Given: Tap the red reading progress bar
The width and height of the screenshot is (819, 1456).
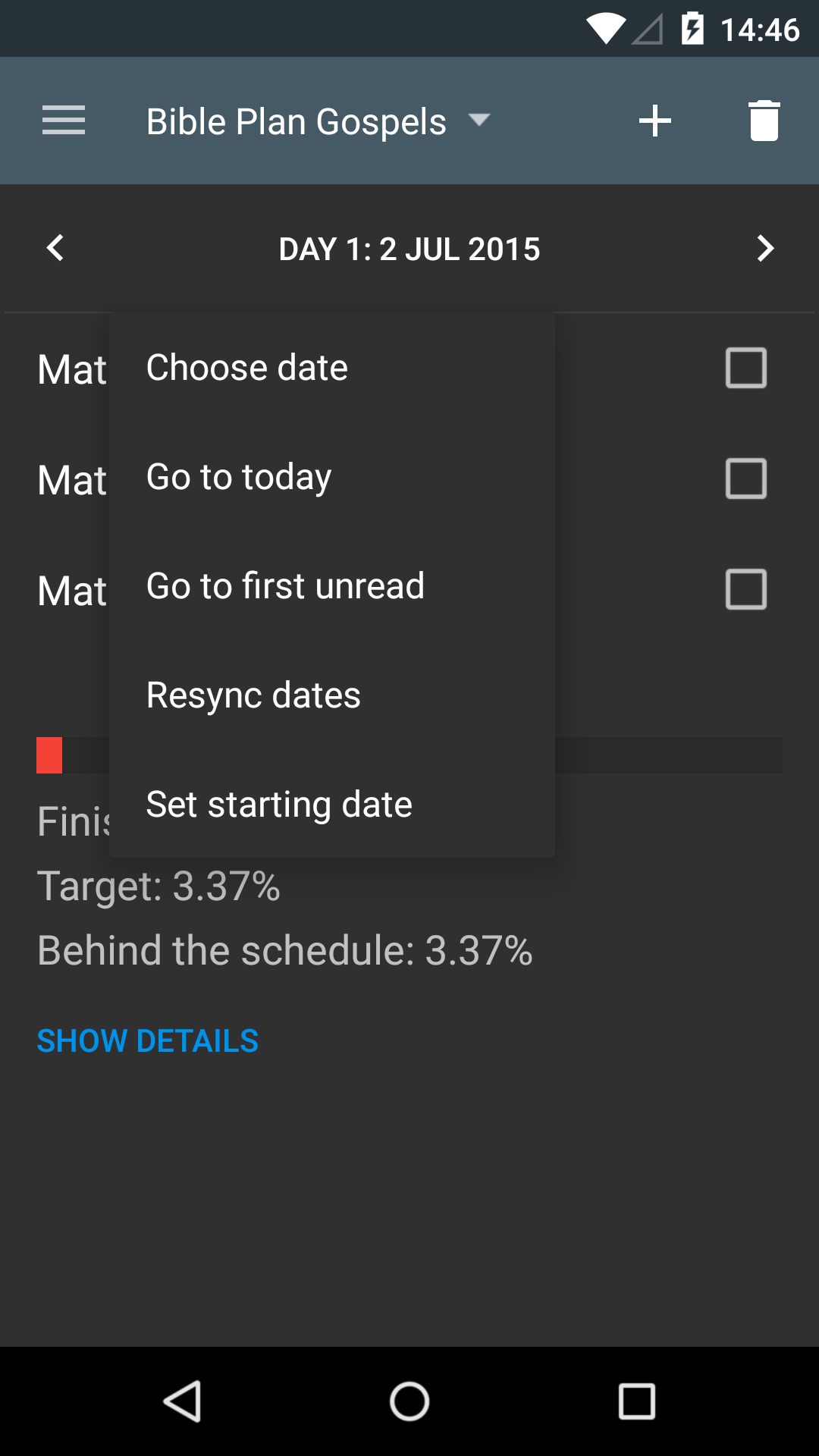Looking at the screenshot, I should pyautogui.click(x=49, y=755).
